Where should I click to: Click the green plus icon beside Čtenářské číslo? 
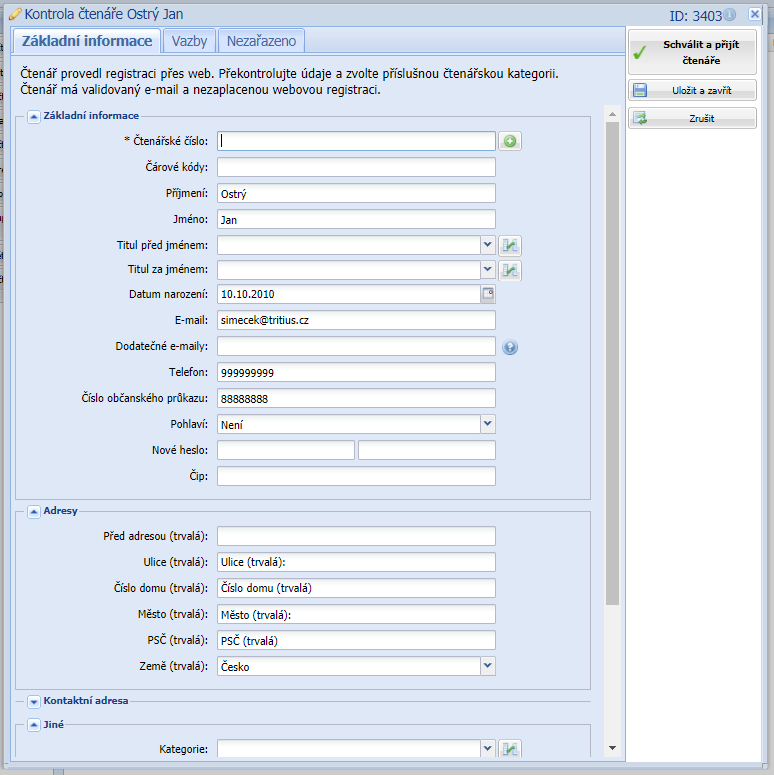(x=510, y=142)
